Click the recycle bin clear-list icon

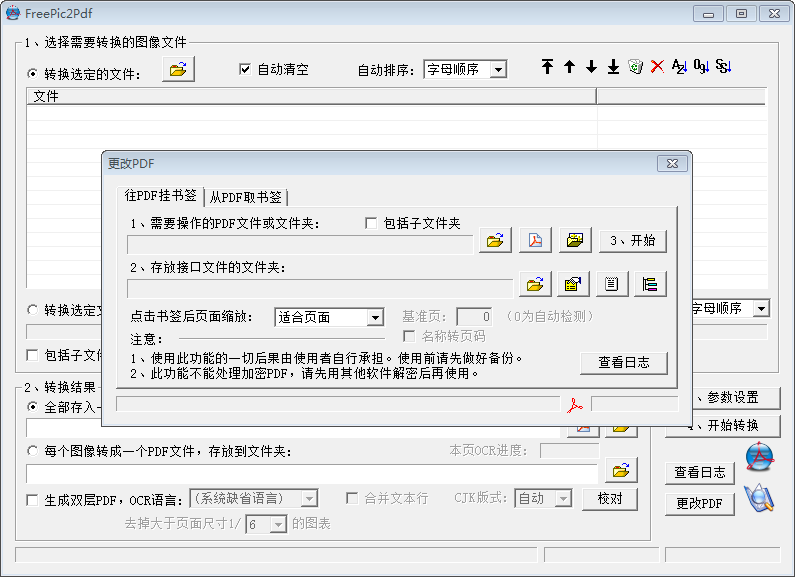(635, 67)
